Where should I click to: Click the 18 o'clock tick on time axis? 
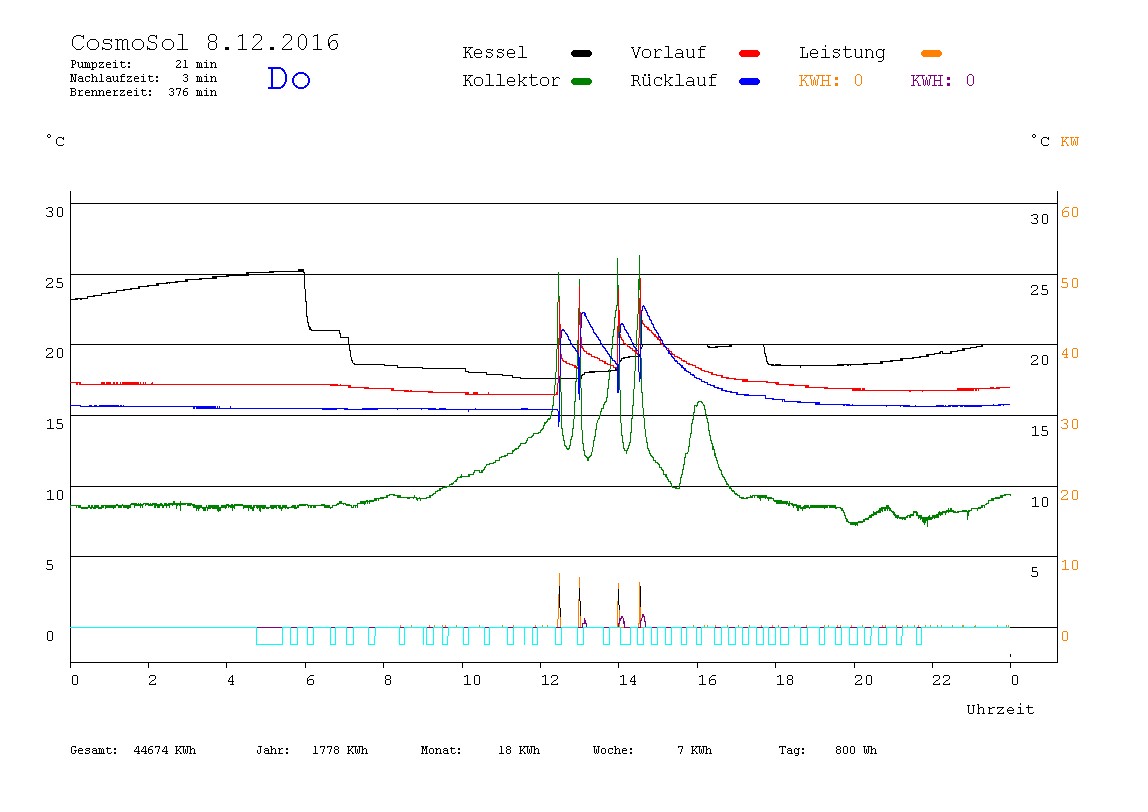[x=784, y=680]
